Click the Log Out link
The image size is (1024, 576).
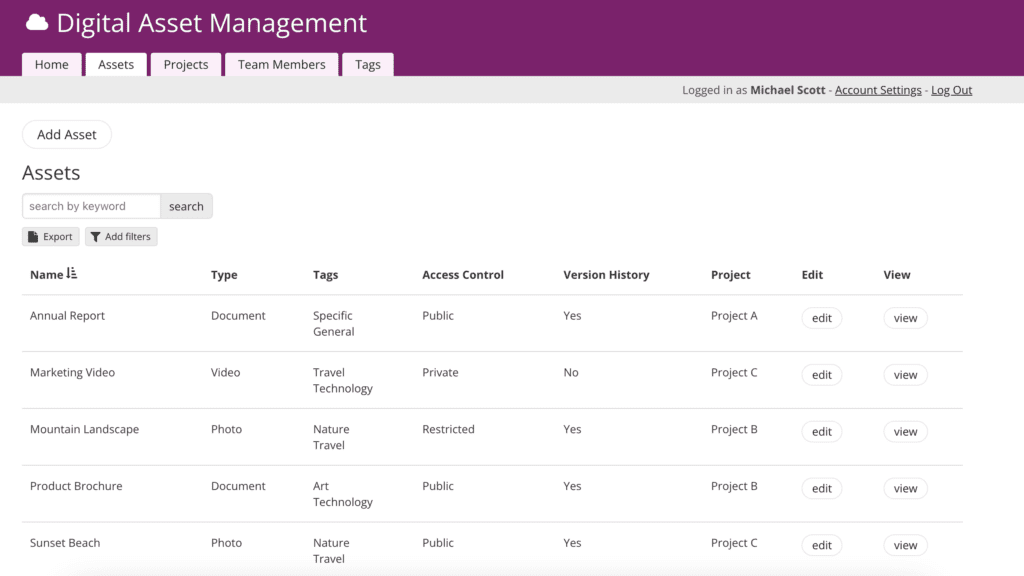tap(951, 90)
